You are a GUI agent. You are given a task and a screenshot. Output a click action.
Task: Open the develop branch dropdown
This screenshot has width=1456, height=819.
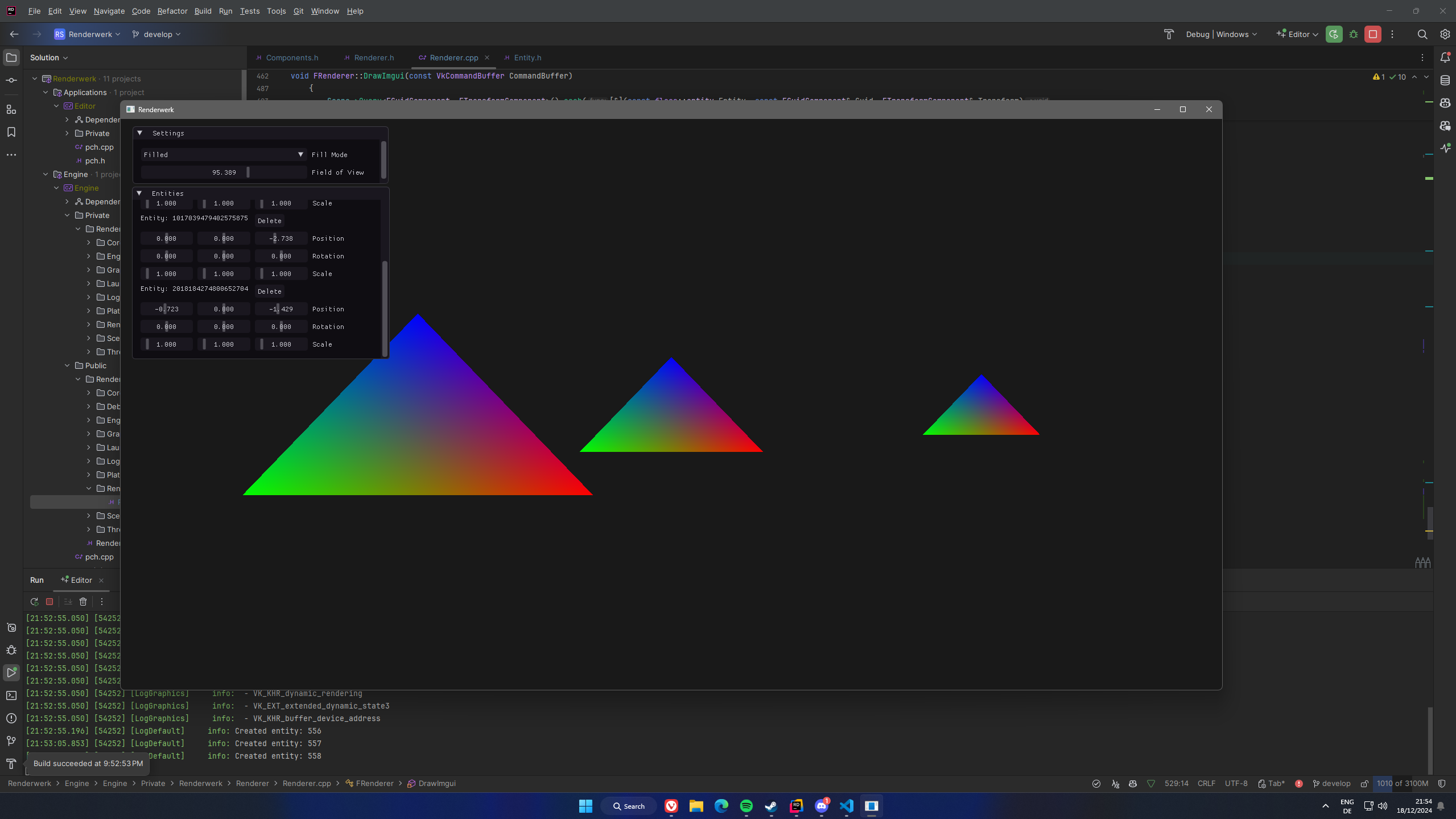tap(156, 34)
